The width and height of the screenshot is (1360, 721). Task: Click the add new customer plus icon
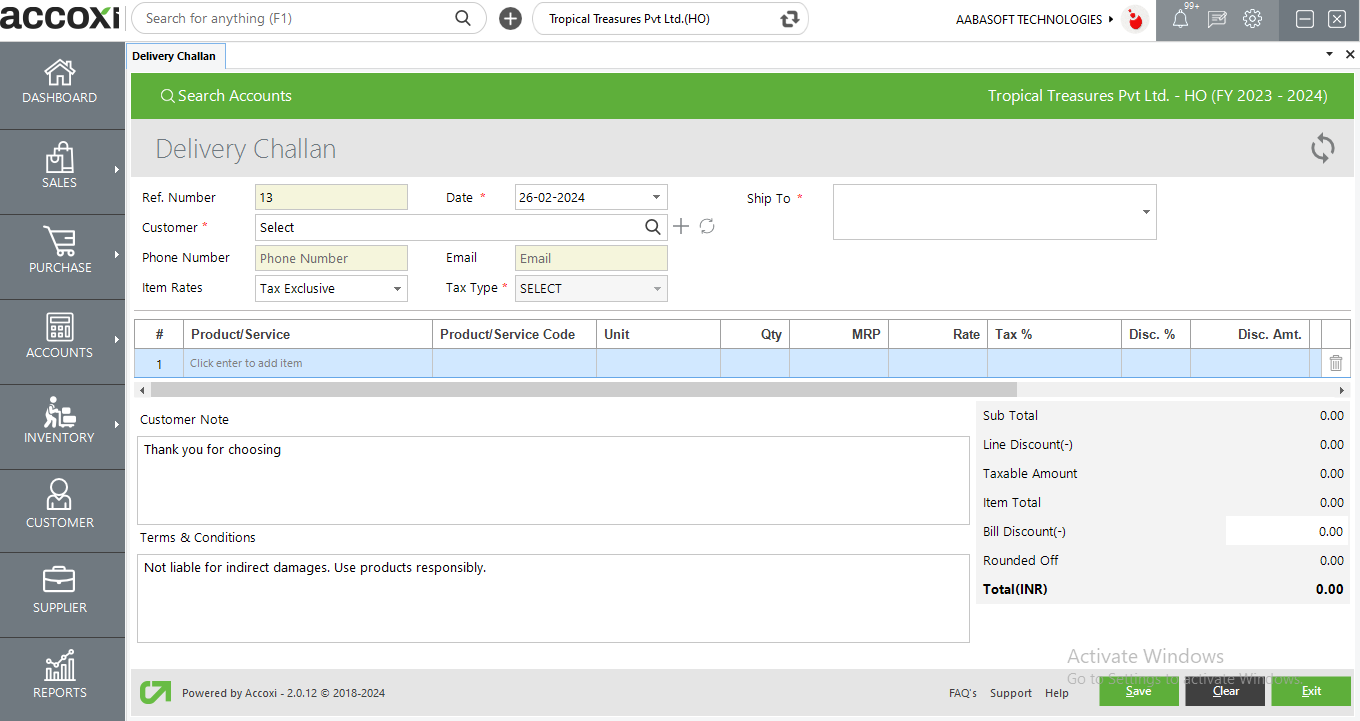click(x=681, y=227)
